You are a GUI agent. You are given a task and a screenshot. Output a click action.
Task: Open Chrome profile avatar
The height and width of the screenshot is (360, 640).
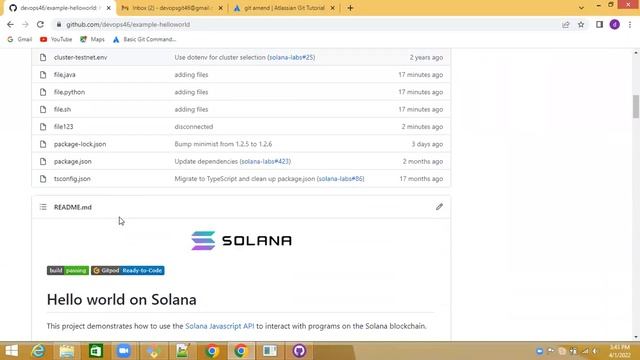point(615,24)
